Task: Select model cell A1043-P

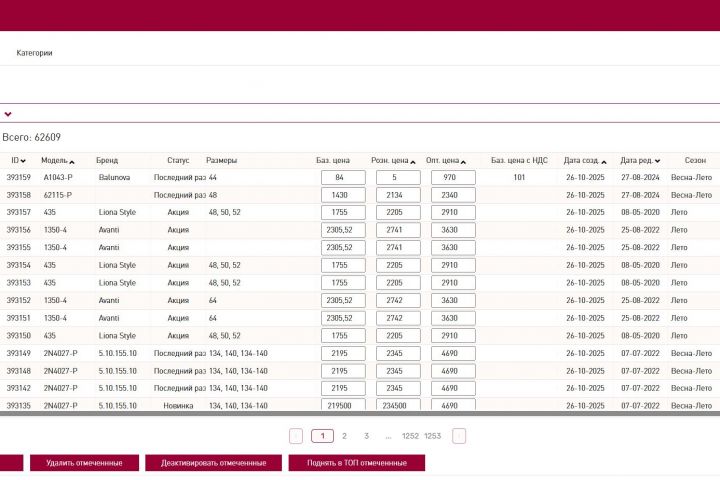Action: 58,177
